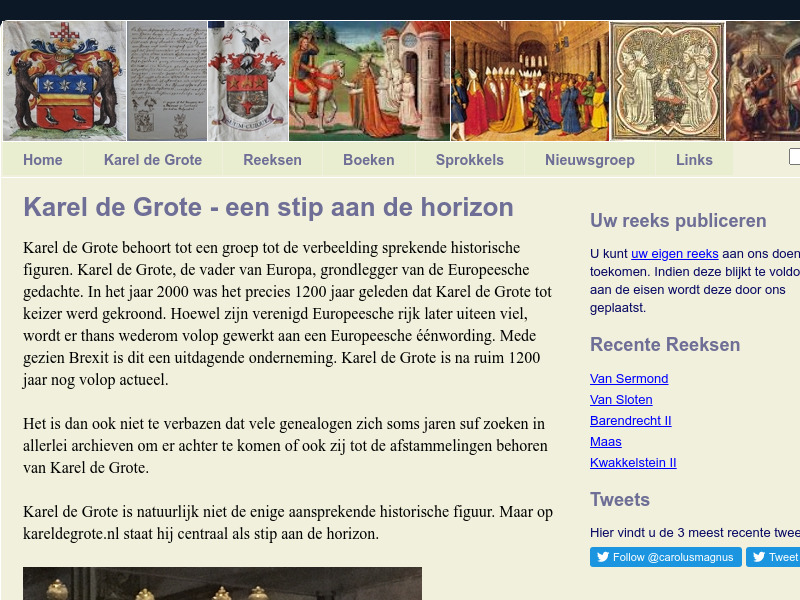Navigate to the Home menu item
Screen dimensions: 800x600
[43, 159]
